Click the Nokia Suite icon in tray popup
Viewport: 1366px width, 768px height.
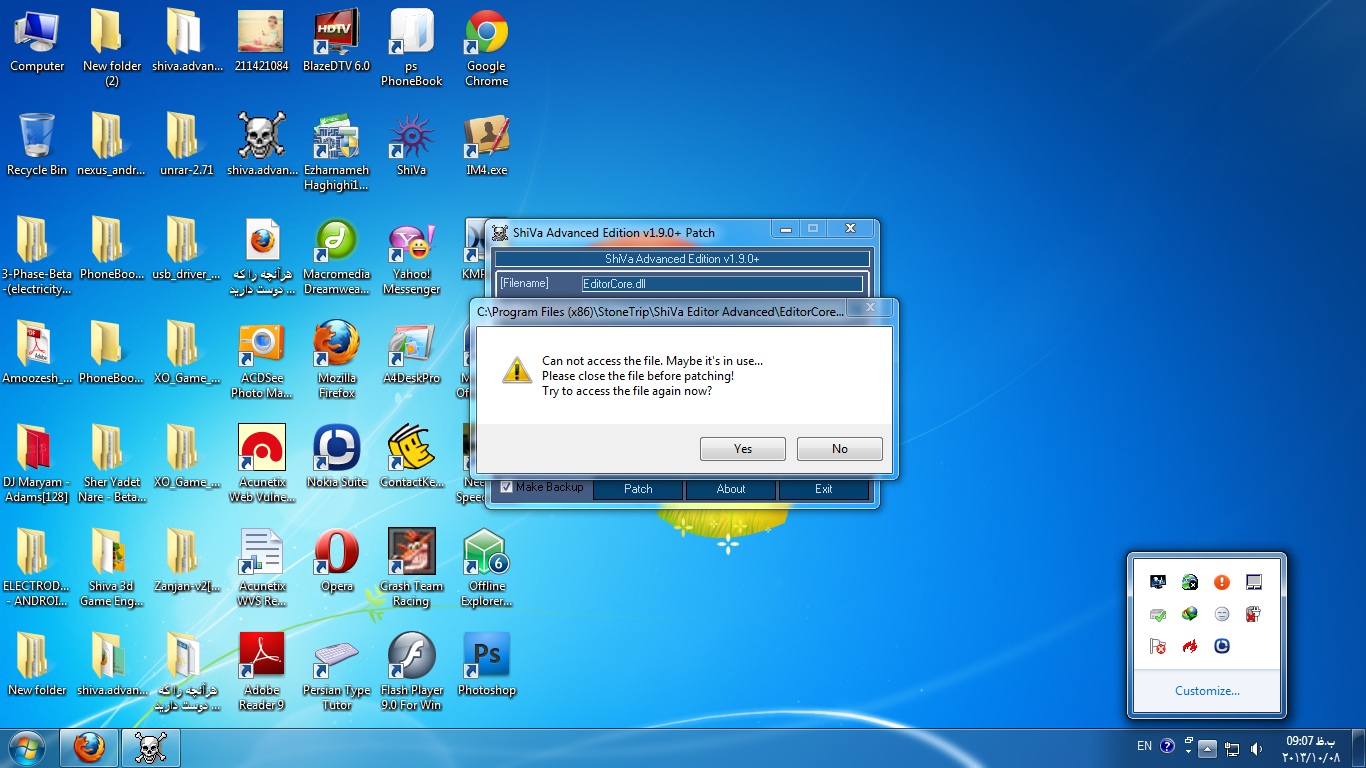pos(1221,646)
